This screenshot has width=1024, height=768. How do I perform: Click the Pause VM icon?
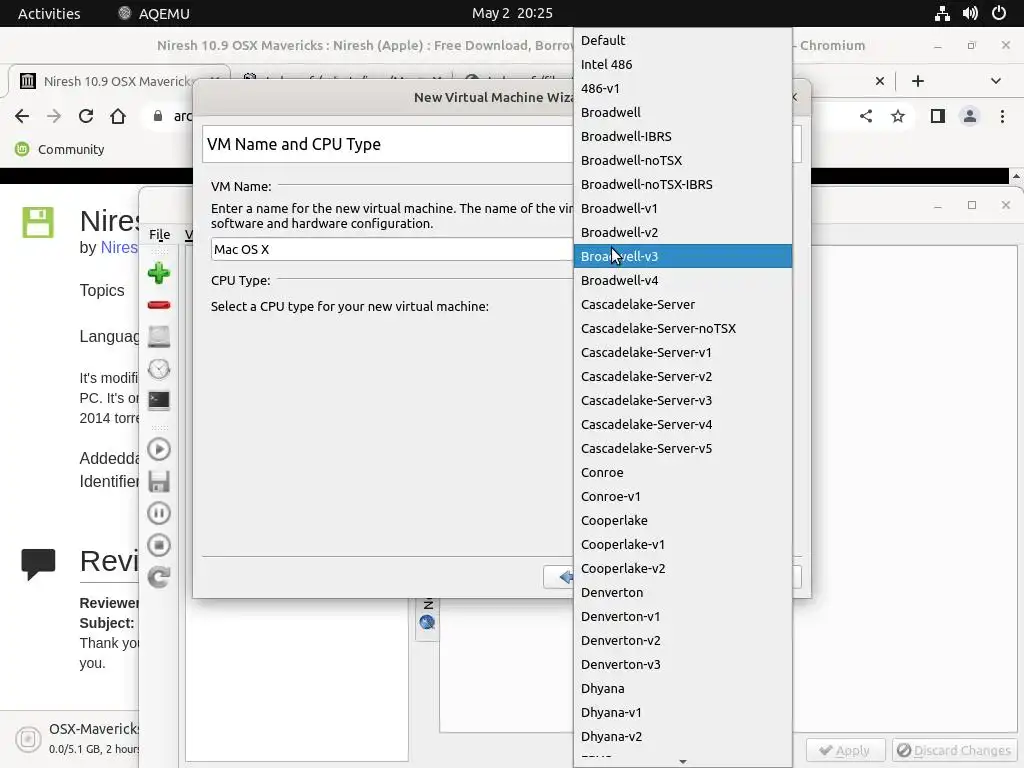(x=159, y=513)
